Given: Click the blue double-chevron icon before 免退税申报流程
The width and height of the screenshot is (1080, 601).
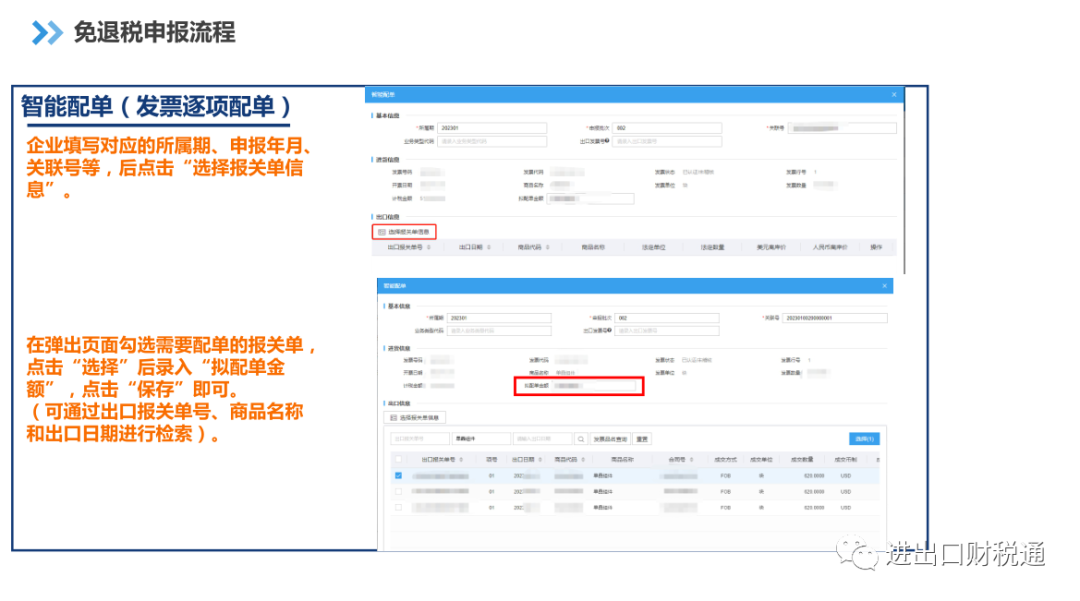Looking at the screenshot, I should tap(47, 32).
